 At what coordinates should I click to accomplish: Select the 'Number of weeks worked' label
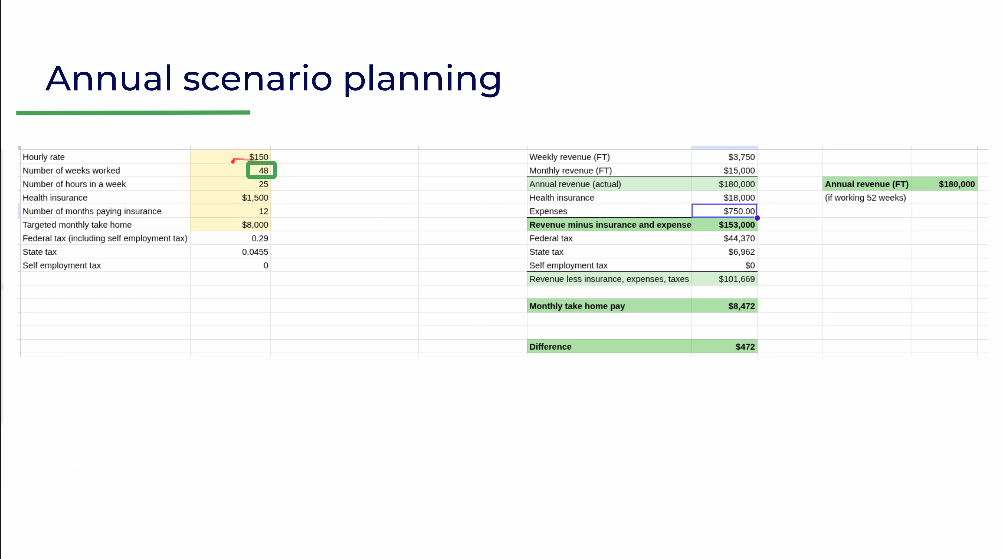click(71, 171)
